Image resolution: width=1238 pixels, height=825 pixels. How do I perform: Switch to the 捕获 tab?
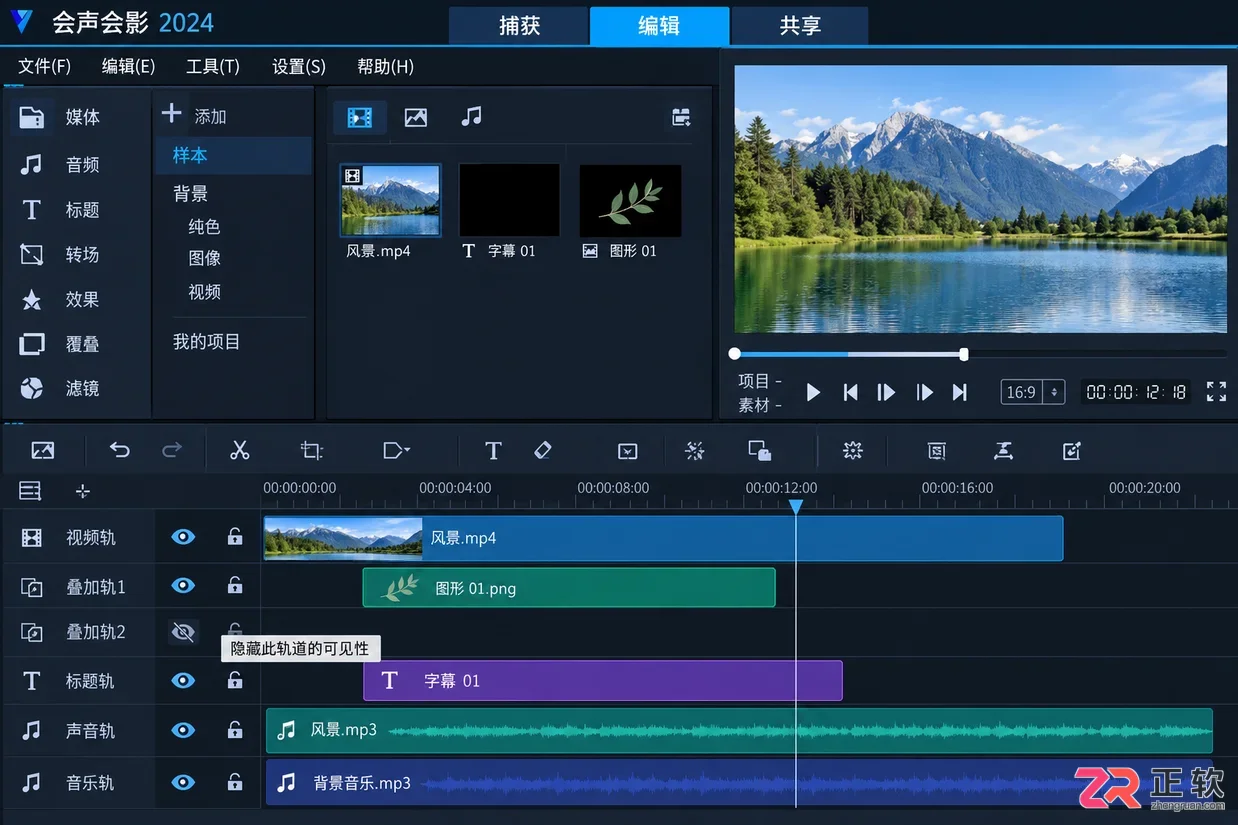(x=519, y=26)
